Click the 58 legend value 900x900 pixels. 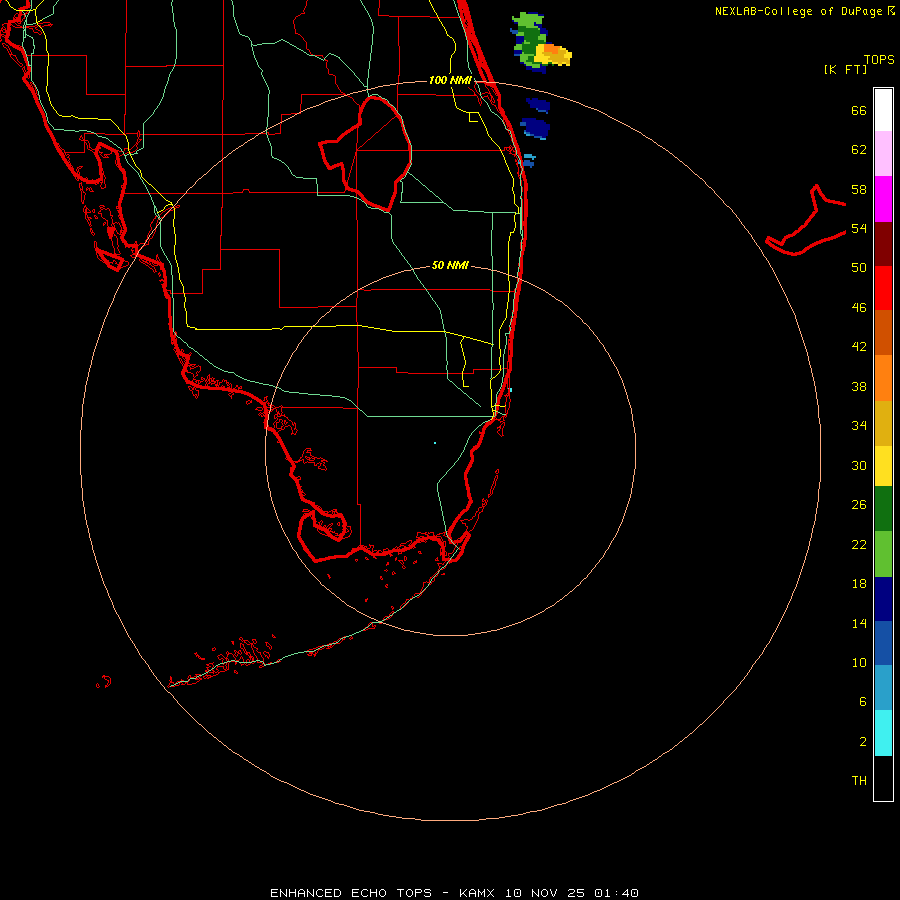pyautogui.click(x=859, y=189)
